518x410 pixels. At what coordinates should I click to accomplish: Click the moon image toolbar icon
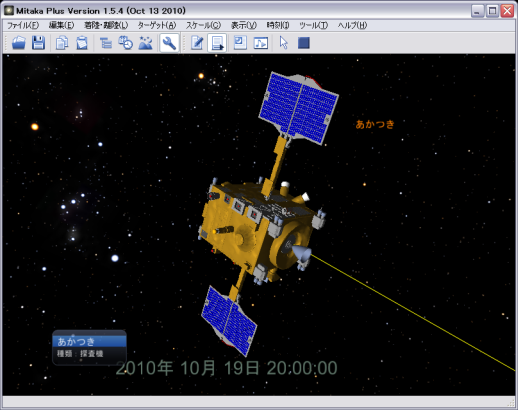pyautogui.click(x=240, y=43)
